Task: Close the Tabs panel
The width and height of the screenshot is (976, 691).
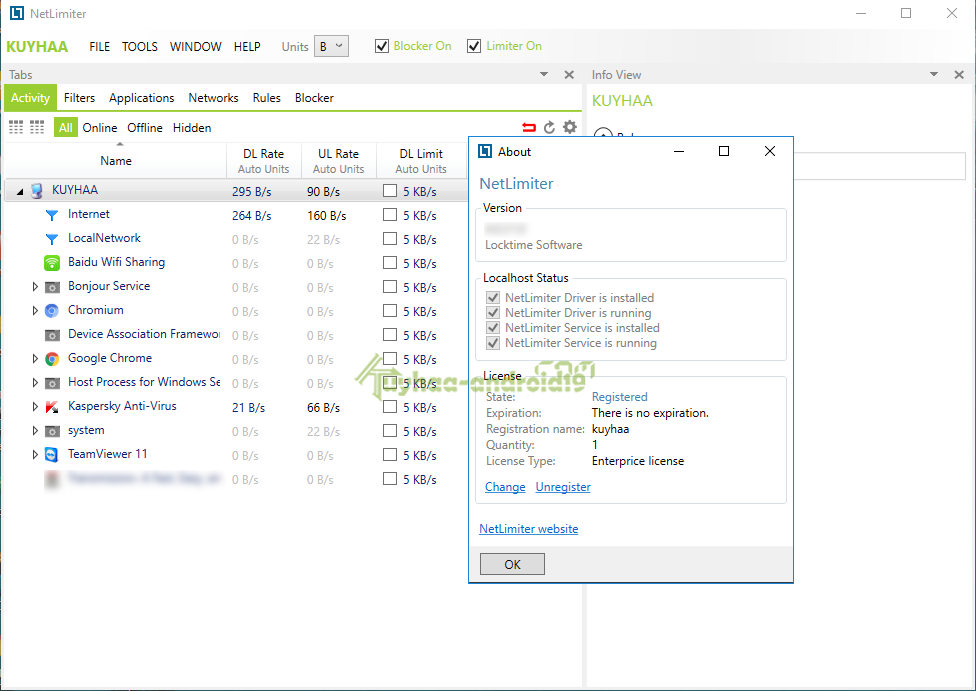Action: (x=569, y=75)
